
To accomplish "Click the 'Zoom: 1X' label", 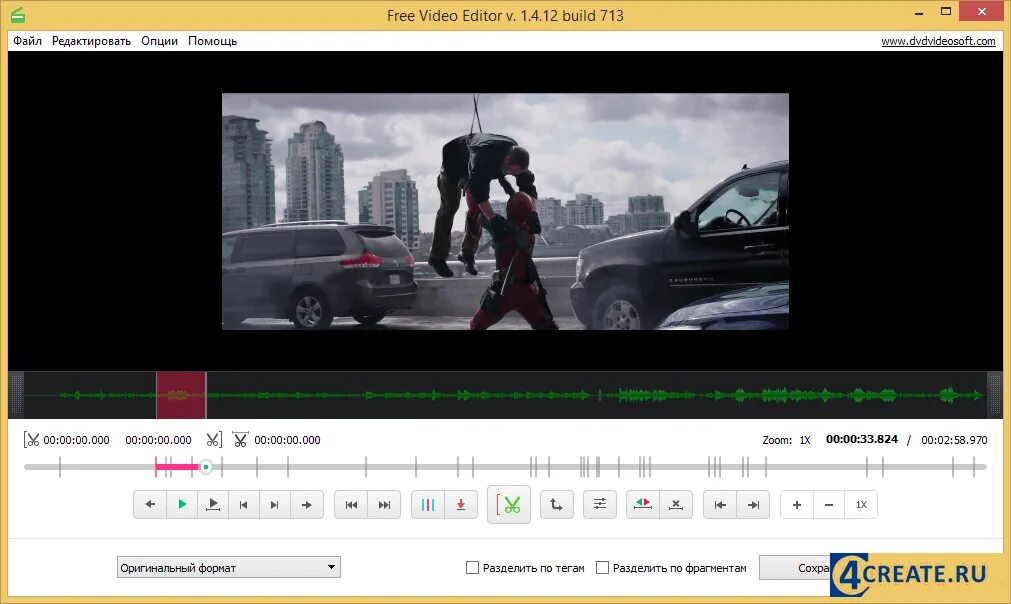I will (786, 440).
